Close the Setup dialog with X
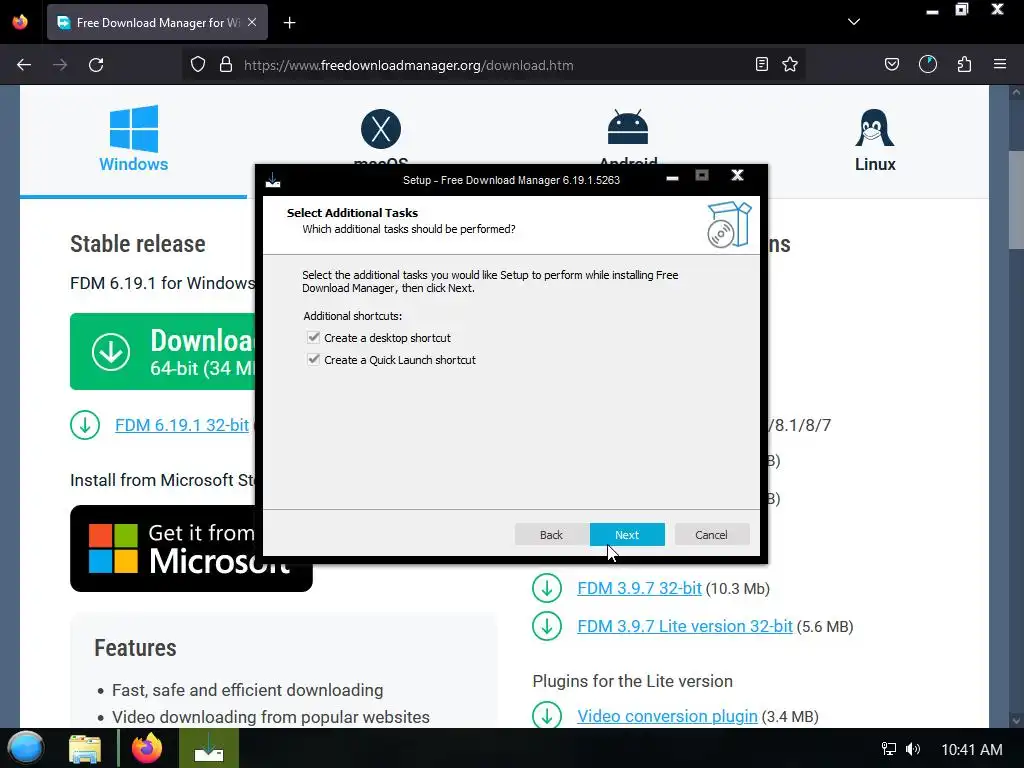Viewport: 1024px width, 768px height. pos(737,175)
